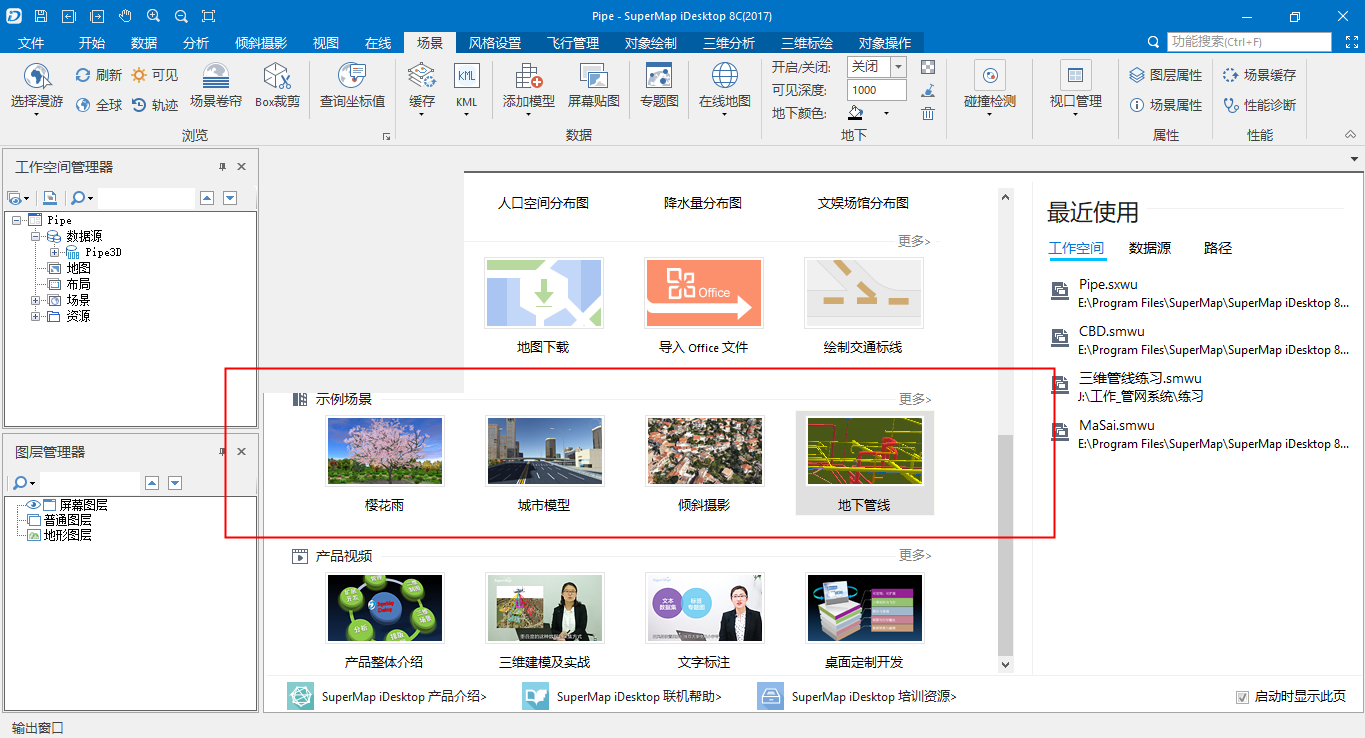The width and height of the screenshot is (1365, 738).
Task: Click the full extent view icon
Action: click(208, 16)
